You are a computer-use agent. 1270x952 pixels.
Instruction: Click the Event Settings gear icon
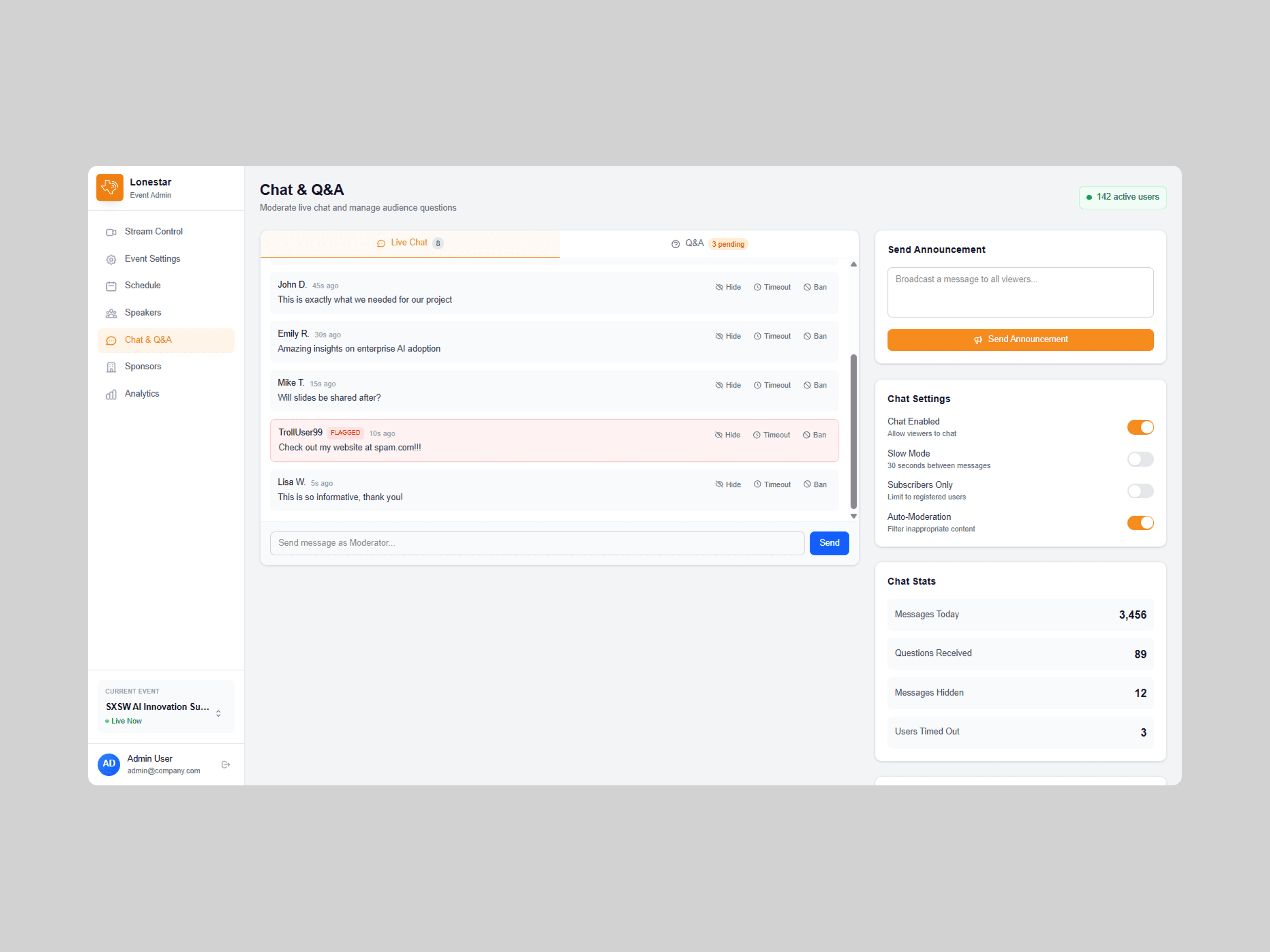click(x=112, y=259)
